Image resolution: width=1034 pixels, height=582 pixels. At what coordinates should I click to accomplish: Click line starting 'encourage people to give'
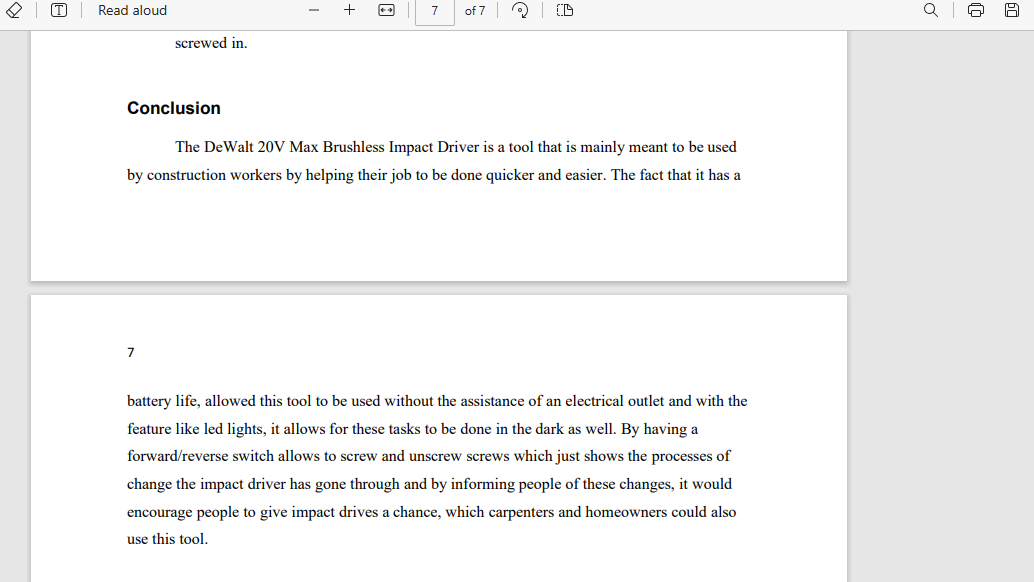431,512
